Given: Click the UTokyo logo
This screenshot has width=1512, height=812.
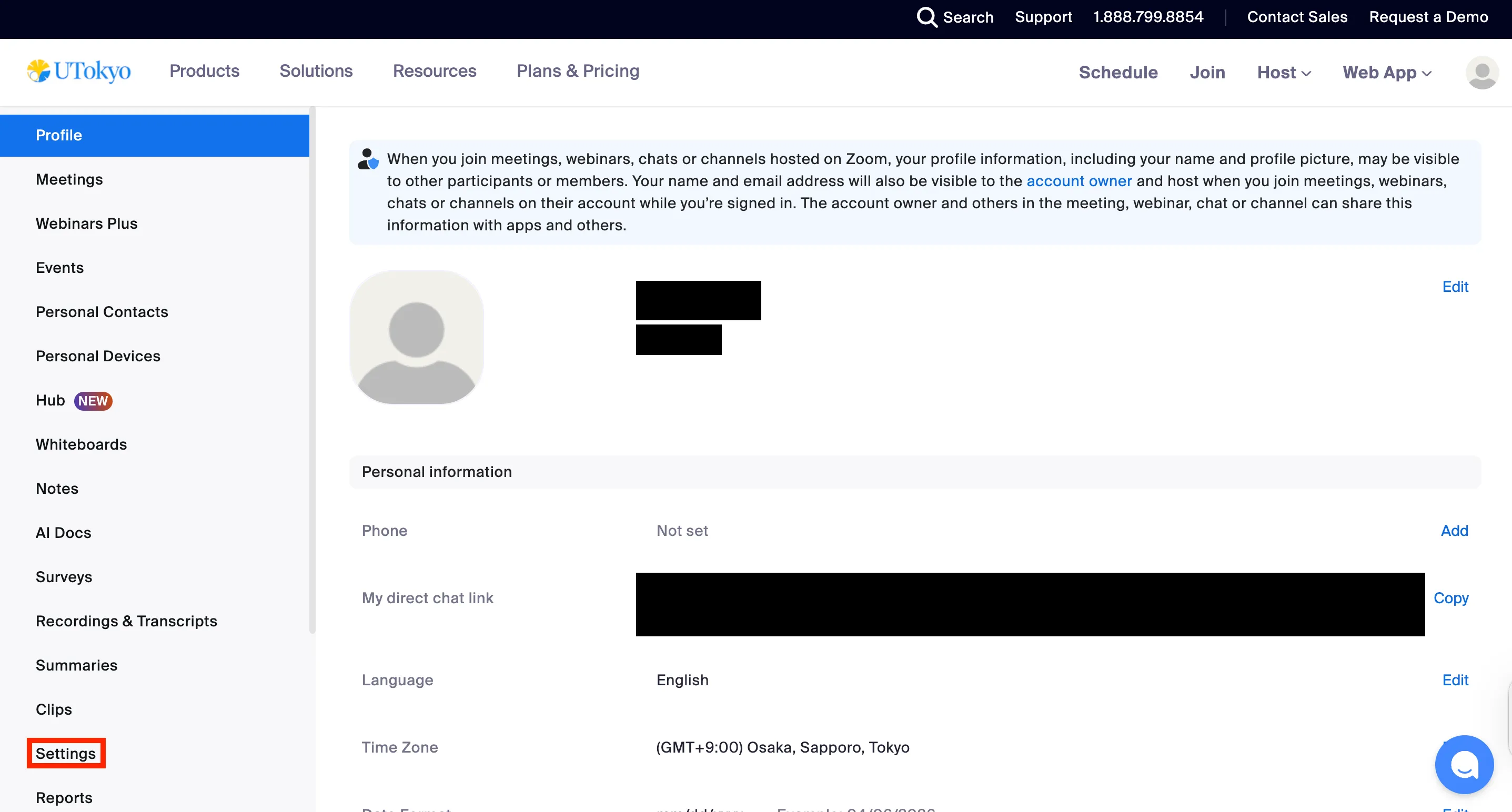Looking at the screenshot, I should point(79,71).
